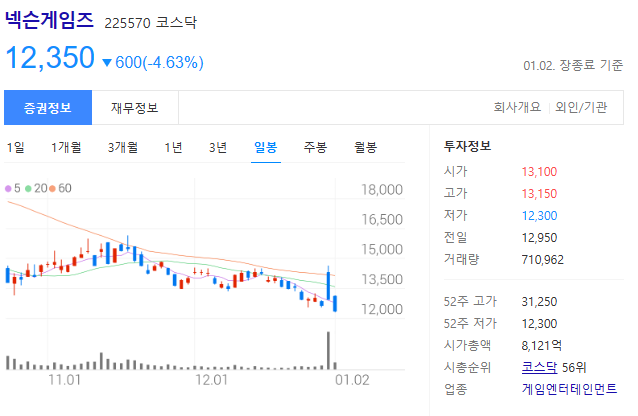Screen dimensions: 638x416
Task: Select the 월봉 monthly chart tab
Action: click(x=365, y=147)
